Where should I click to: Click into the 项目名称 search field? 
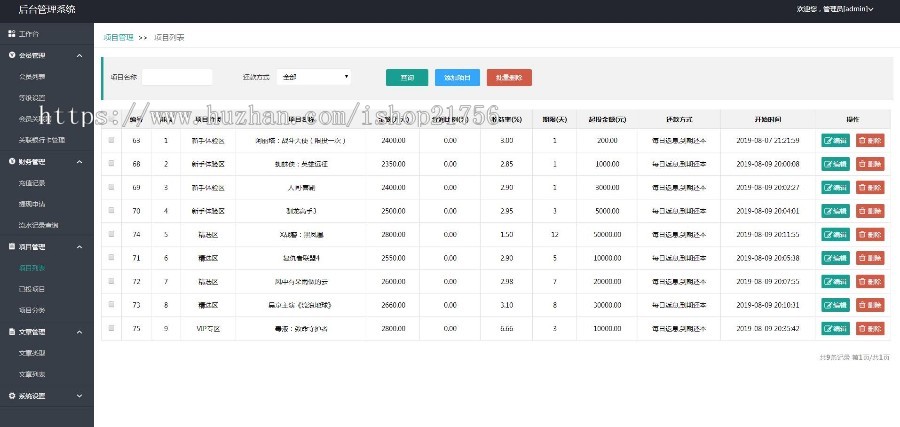pyautogui.click(x=177, y=77)
